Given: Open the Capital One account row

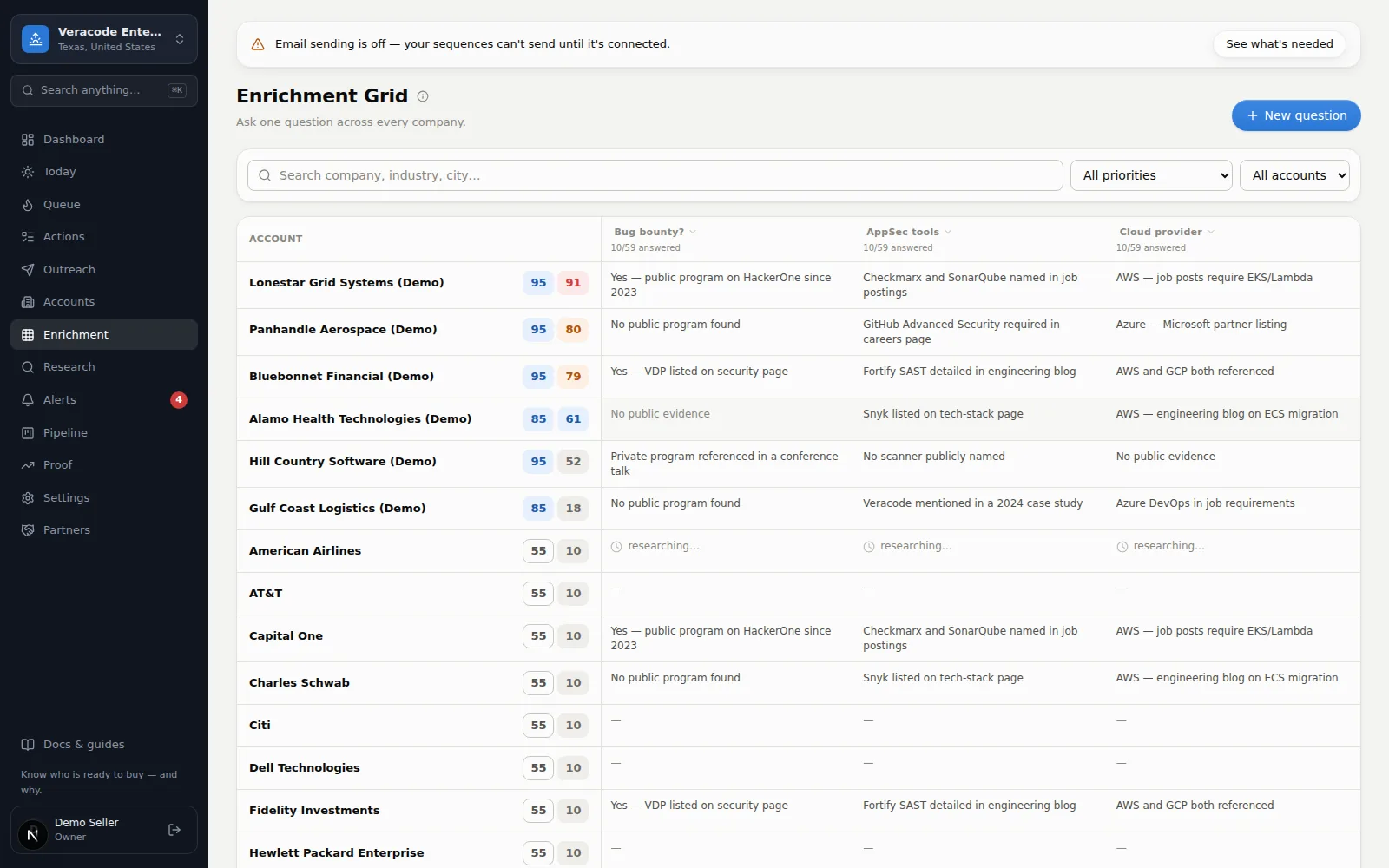Looking at the screenshot, I should click(x=286, y=636).
